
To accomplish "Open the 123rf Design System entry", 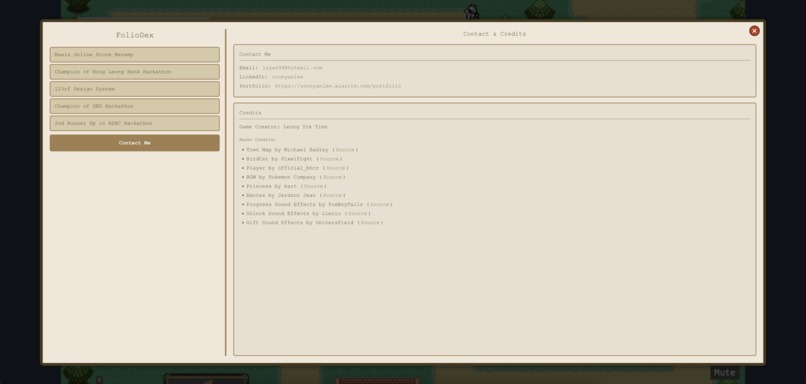I will tap(135, 89).
